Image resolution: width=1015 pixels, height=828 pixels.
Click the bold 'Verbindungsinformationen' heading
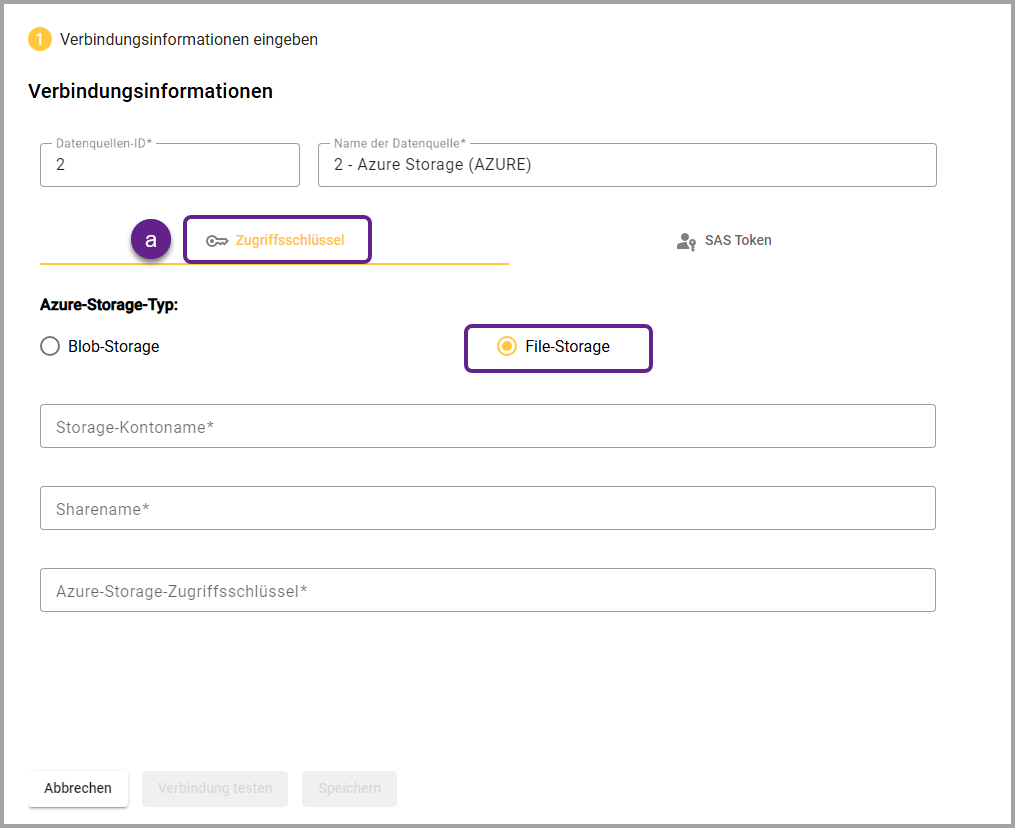point(150,91)
